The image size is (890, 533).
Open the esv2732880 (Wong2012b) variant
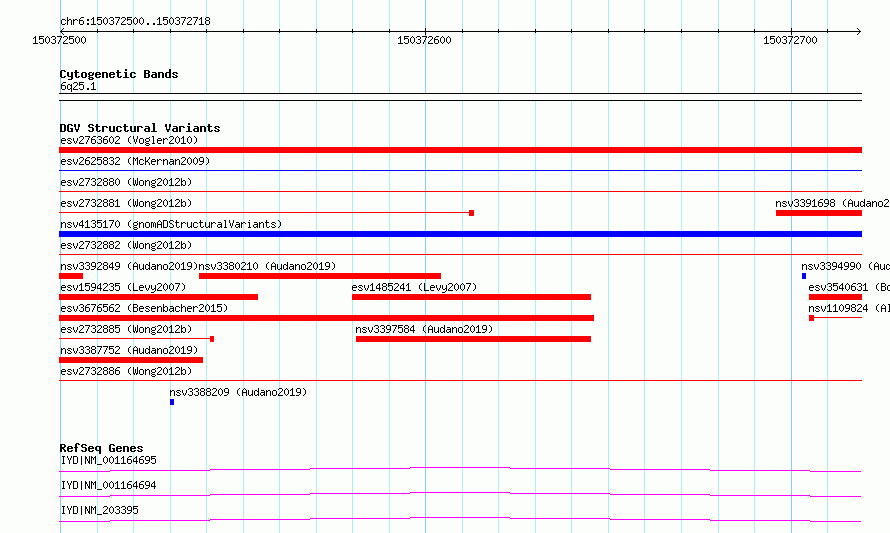pos(126,182)
